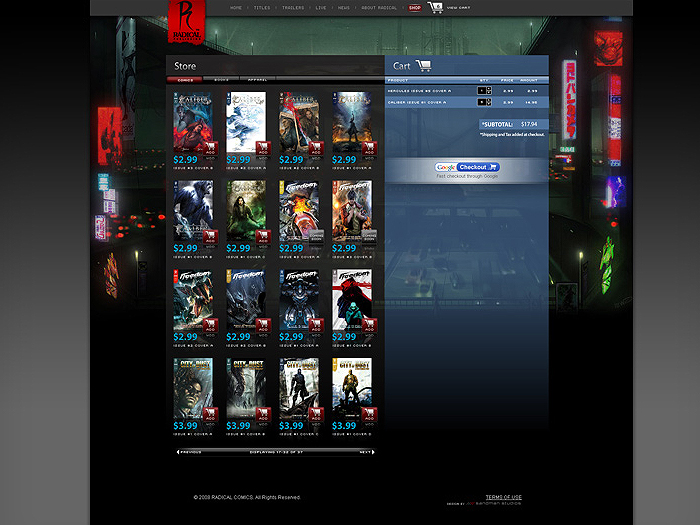Add the raised-sword Caliber cover to cart

click(369, 148)
